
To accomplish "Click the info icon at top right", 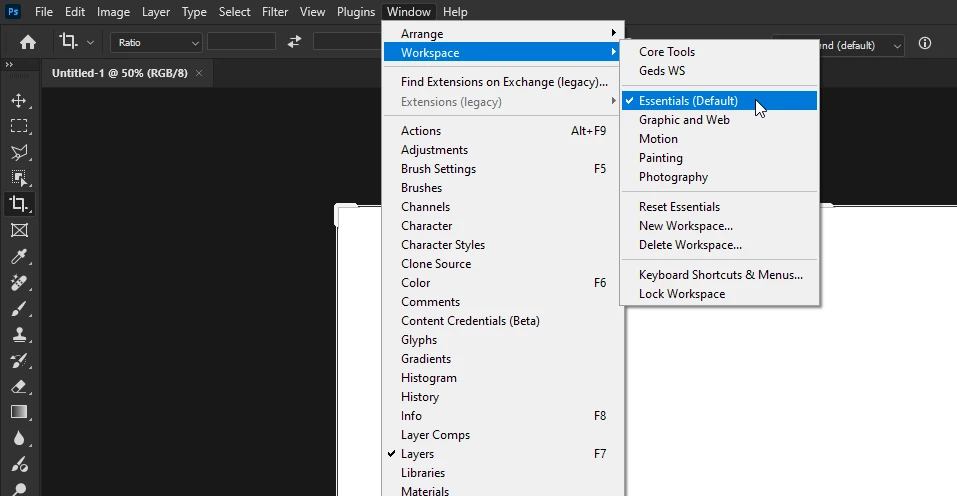I will (925, 43).
